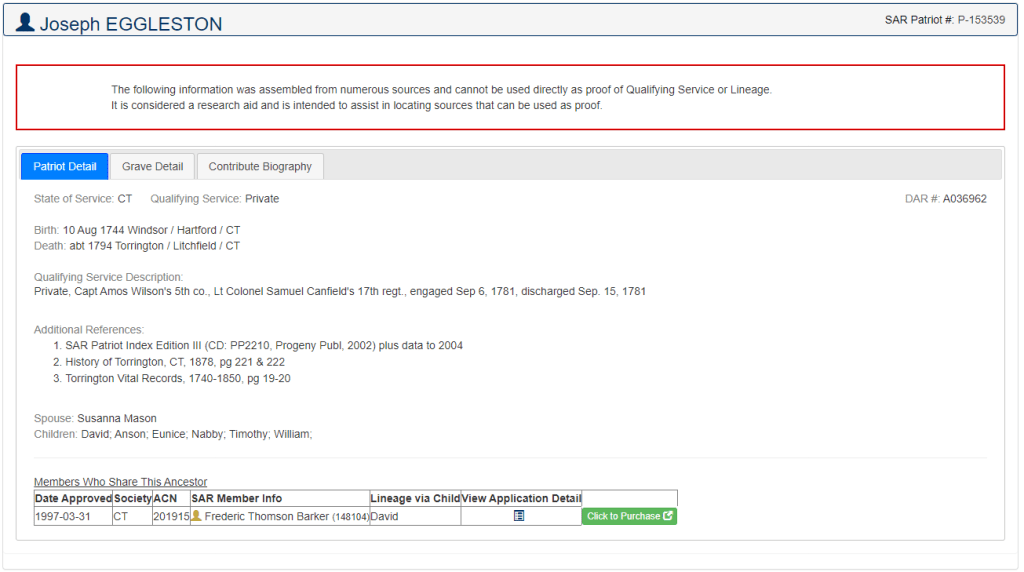Viewport: 1024px width, 572px height.
Task: Click the person icon beside Joseph EGGLESTON
Action: tap(25, 23)
